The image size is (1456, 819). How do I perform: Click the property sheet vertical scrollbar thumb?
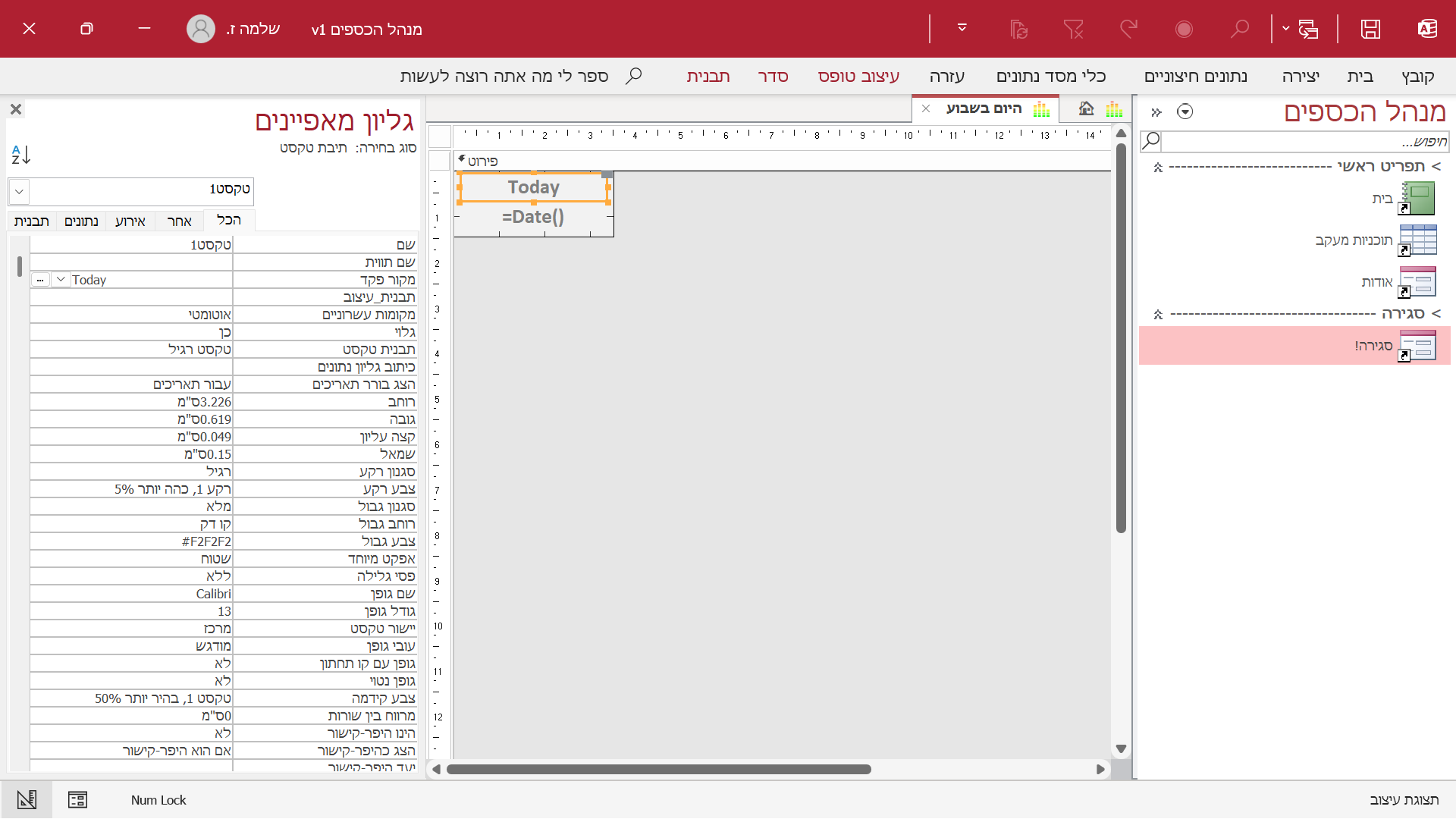point(19,267)
